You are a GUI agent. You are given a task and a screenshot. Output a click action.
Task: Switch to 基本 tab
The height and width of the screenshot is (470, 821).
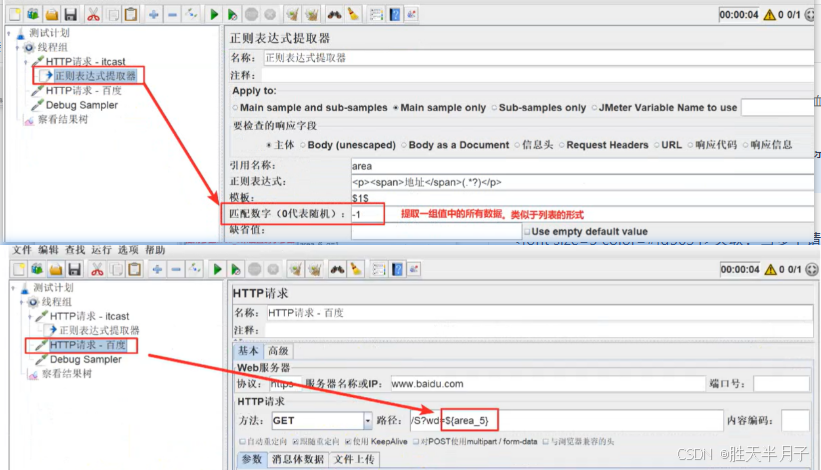[x=248, y=351]
